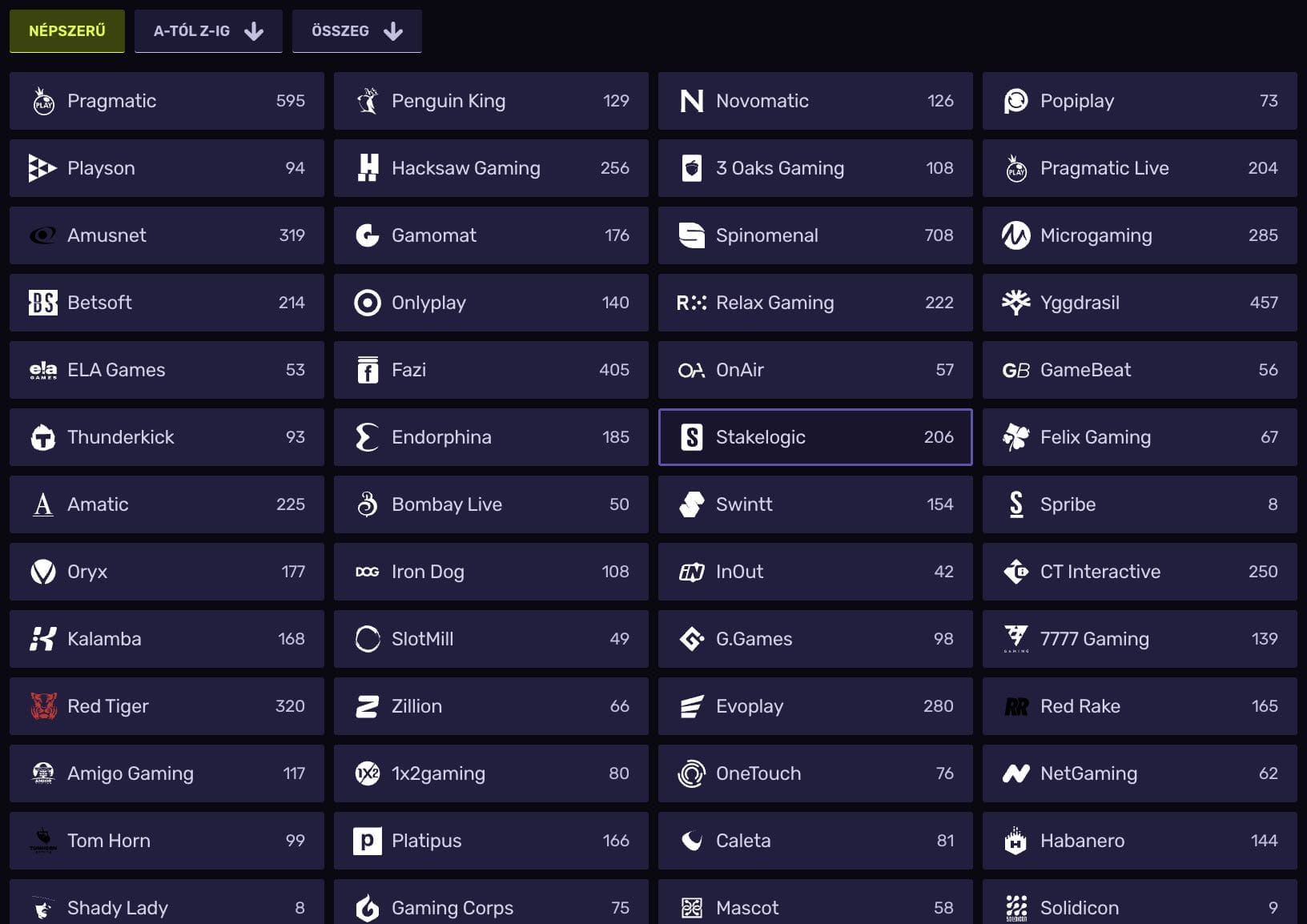This screenshot has width=1307, height=924.
Task: Click the Endorphina logo icon
Action: click(x=368, y=437)
